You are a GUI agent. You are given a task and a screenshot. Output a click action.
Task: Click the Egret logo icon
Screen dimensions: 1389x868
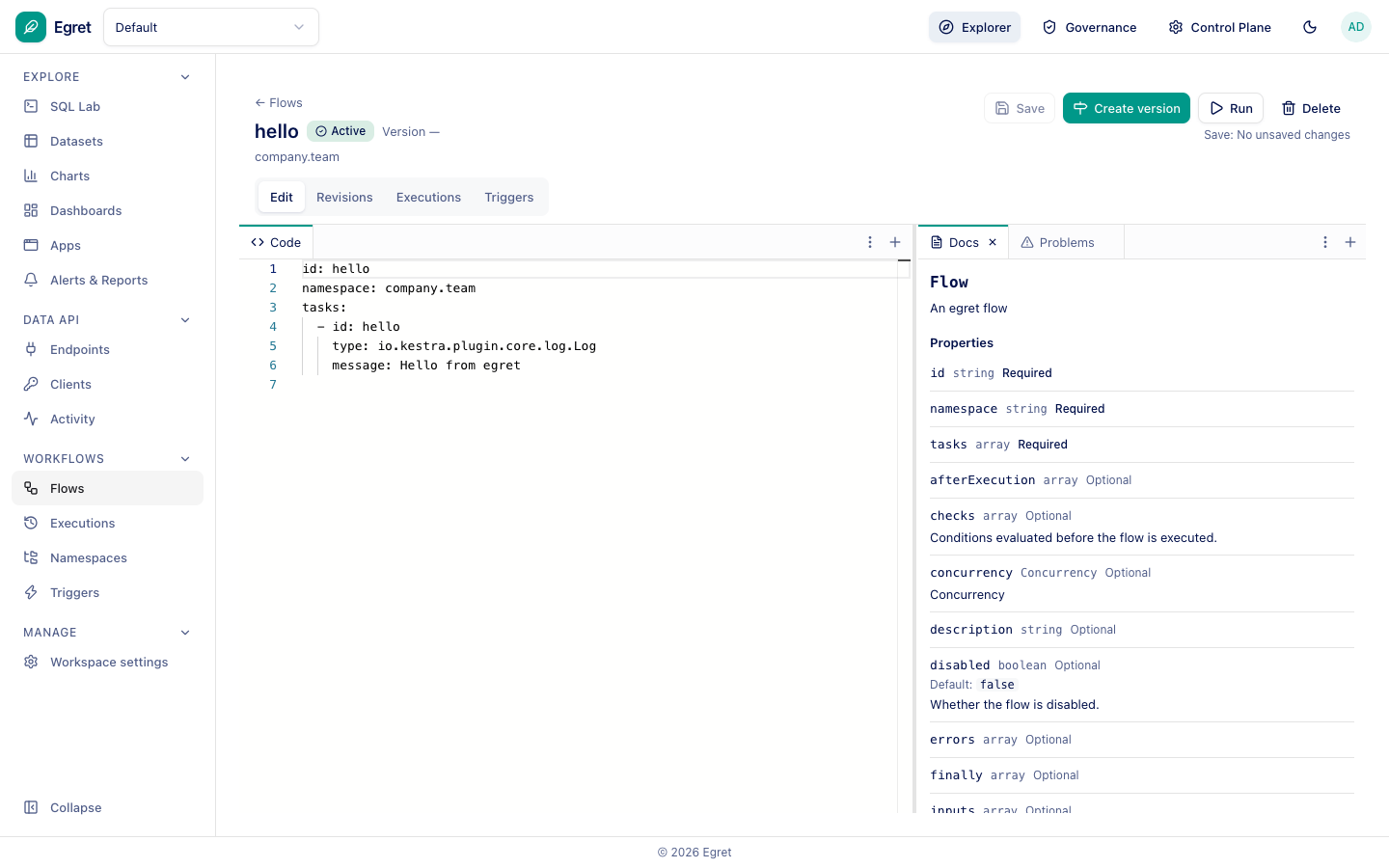point(31,27)
